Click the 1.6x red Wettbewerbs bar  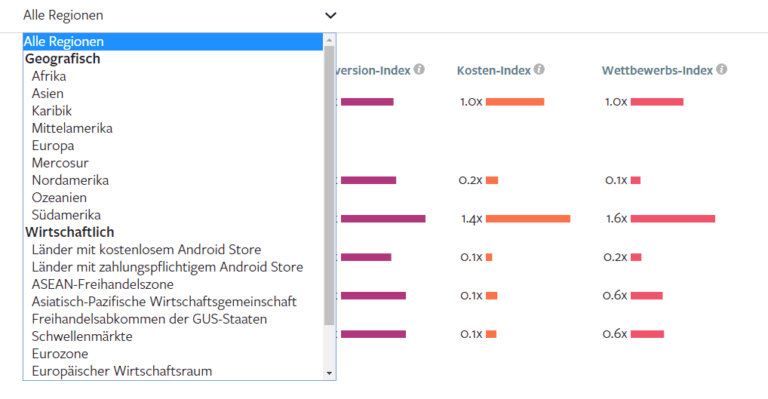click(673, 219)
